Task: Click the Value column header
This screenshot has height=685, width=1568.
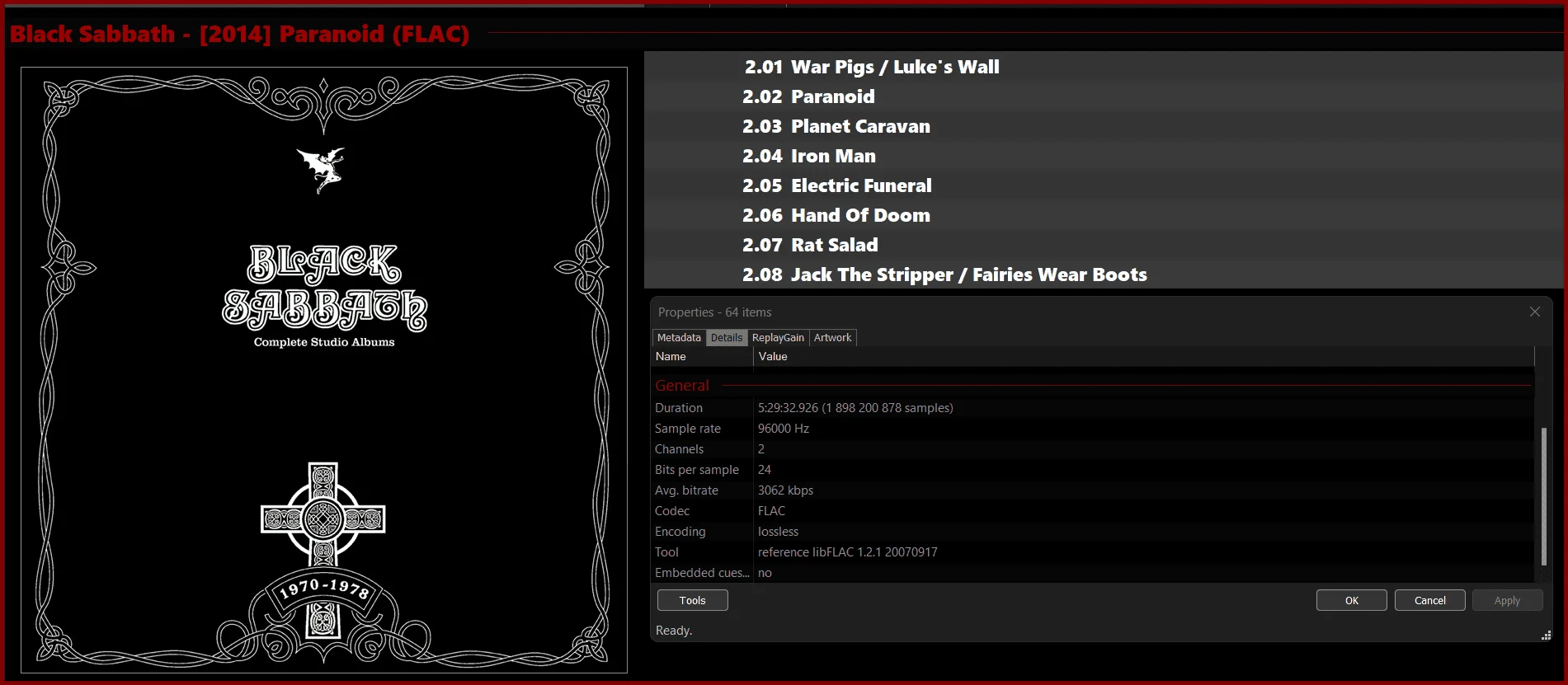Action: [1144, 357]
